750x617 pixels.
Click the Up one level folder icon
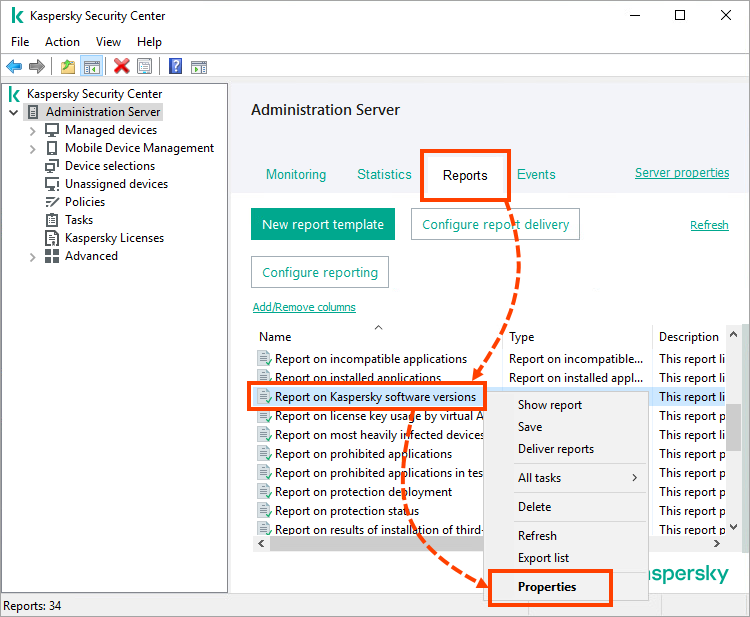tap(67, 67)
